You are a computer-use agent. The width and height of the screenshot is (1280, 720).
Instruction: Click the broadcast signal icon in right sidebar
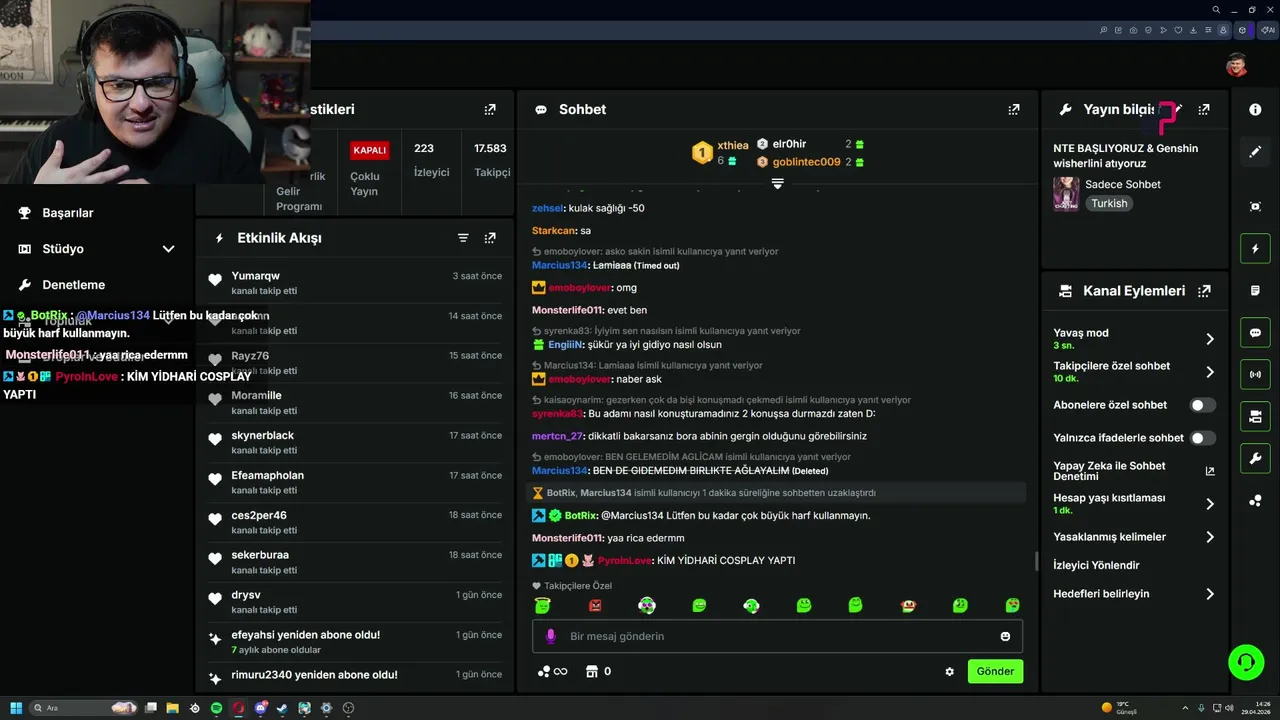(1255, 375)
